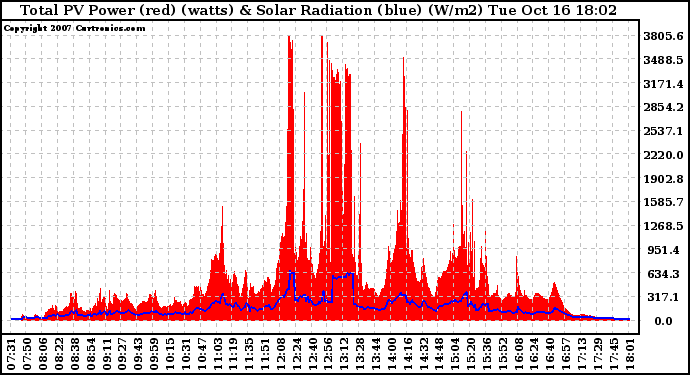This screenshot has height=375, width=690.
Task: Click the 14:16 time label
Action: click(x=407, y=354)
